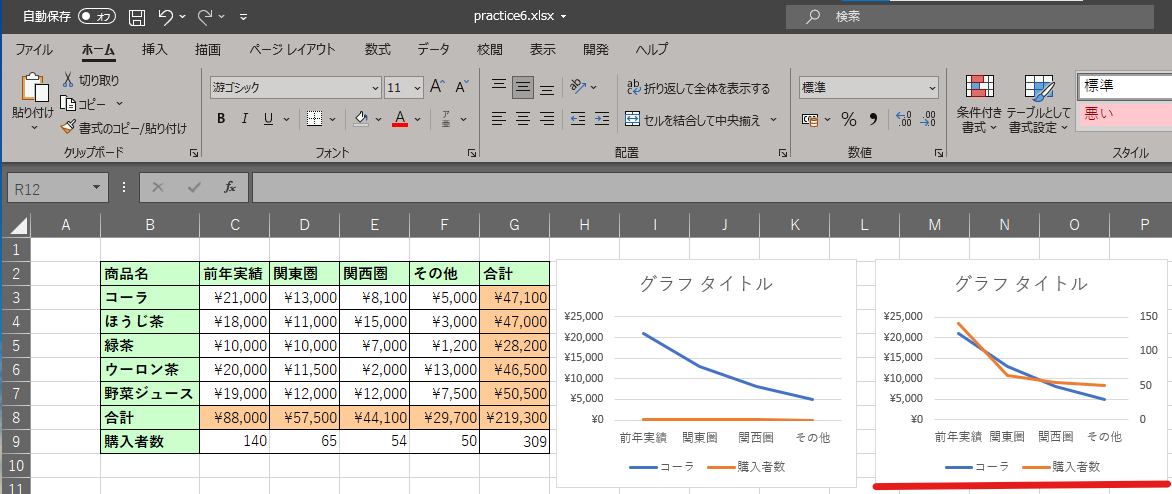Open the 游ゴシック font name combo box

point(295,87)
